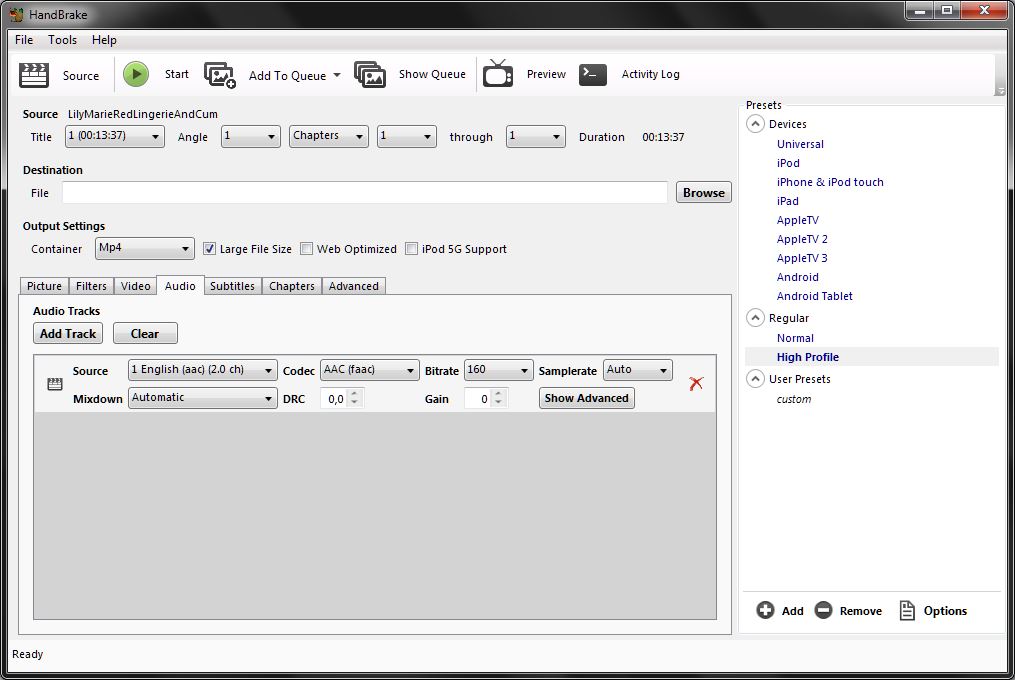Open the Title dropdown
Screen dimensions: 1015x680
coord(115,137)
